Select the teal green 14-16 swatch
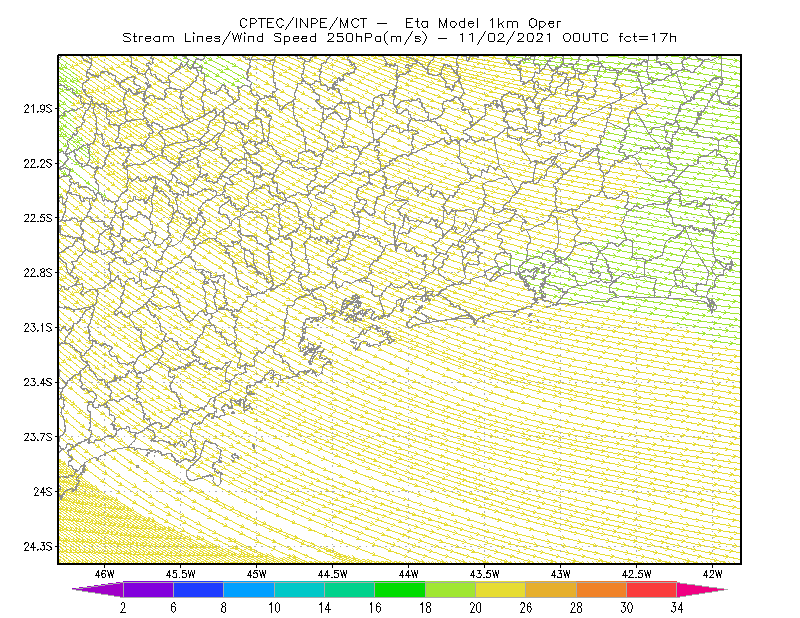Viewport: 800px width, 618px height. coord(349,589)
